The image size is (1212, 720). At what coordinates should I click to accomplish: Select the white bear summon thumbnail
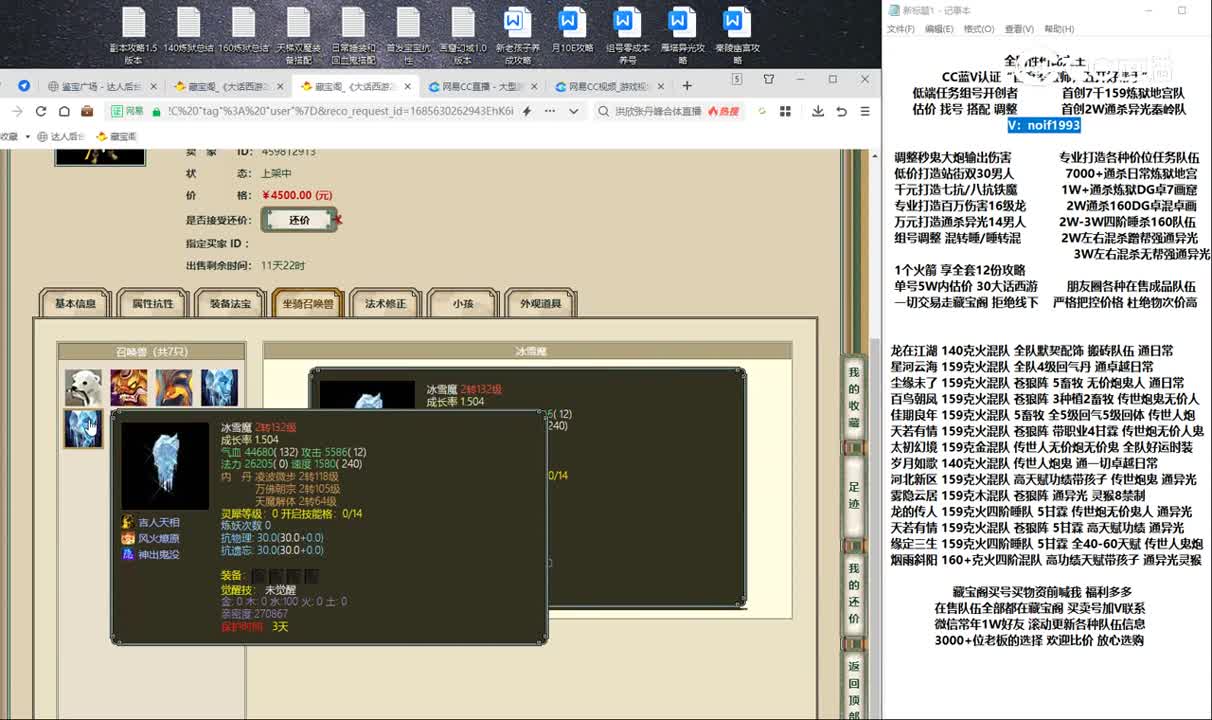pyautogui.click(x=83, y=387)
